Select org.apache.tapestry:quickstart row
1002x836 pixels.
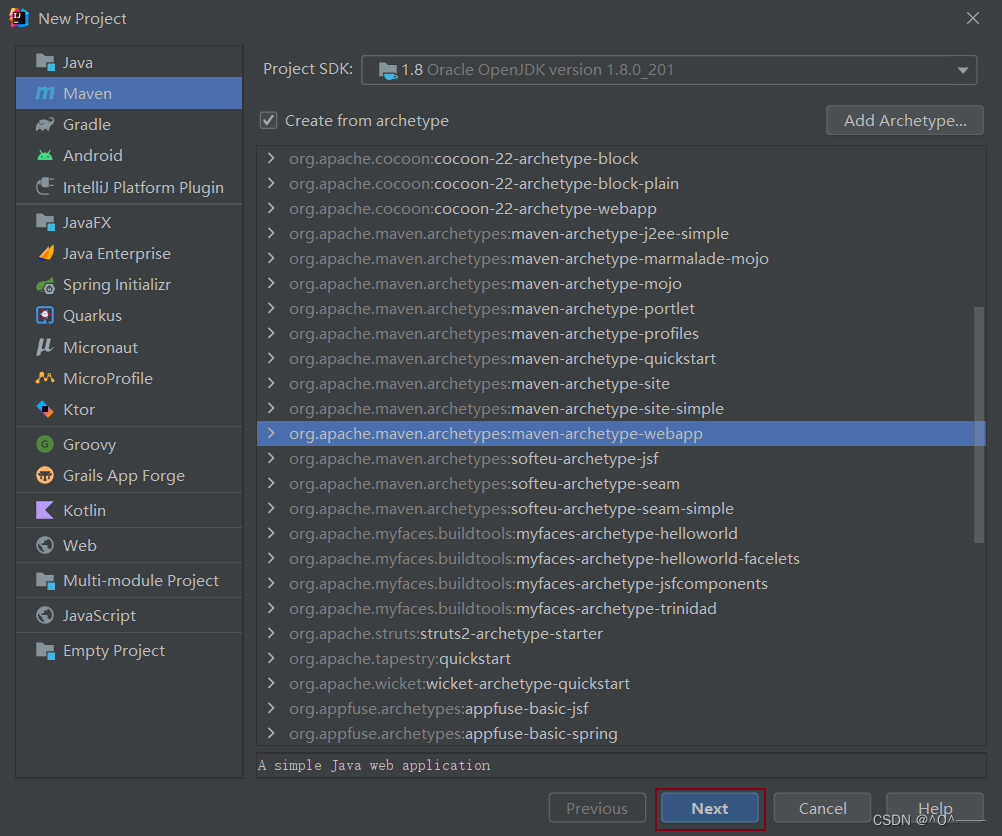coord(620,658)
